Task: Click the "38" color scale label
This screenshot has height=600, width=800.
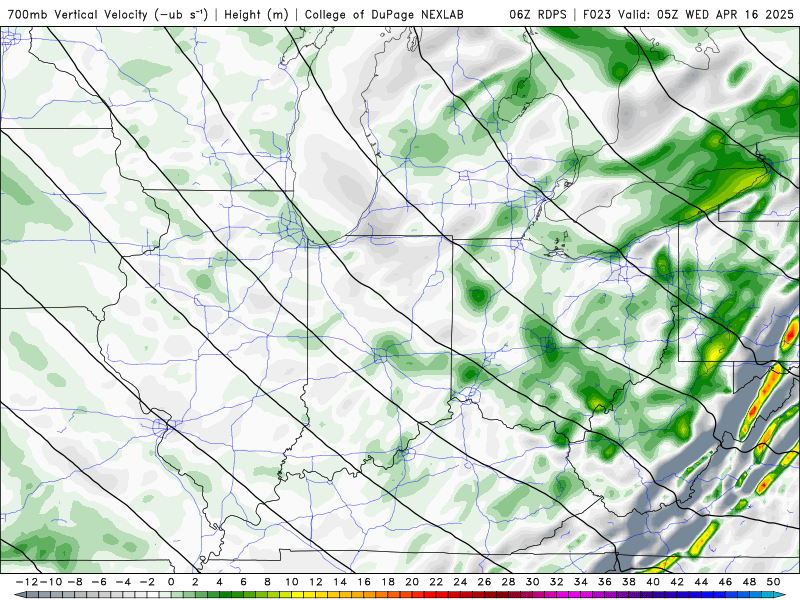Action: 629,582
